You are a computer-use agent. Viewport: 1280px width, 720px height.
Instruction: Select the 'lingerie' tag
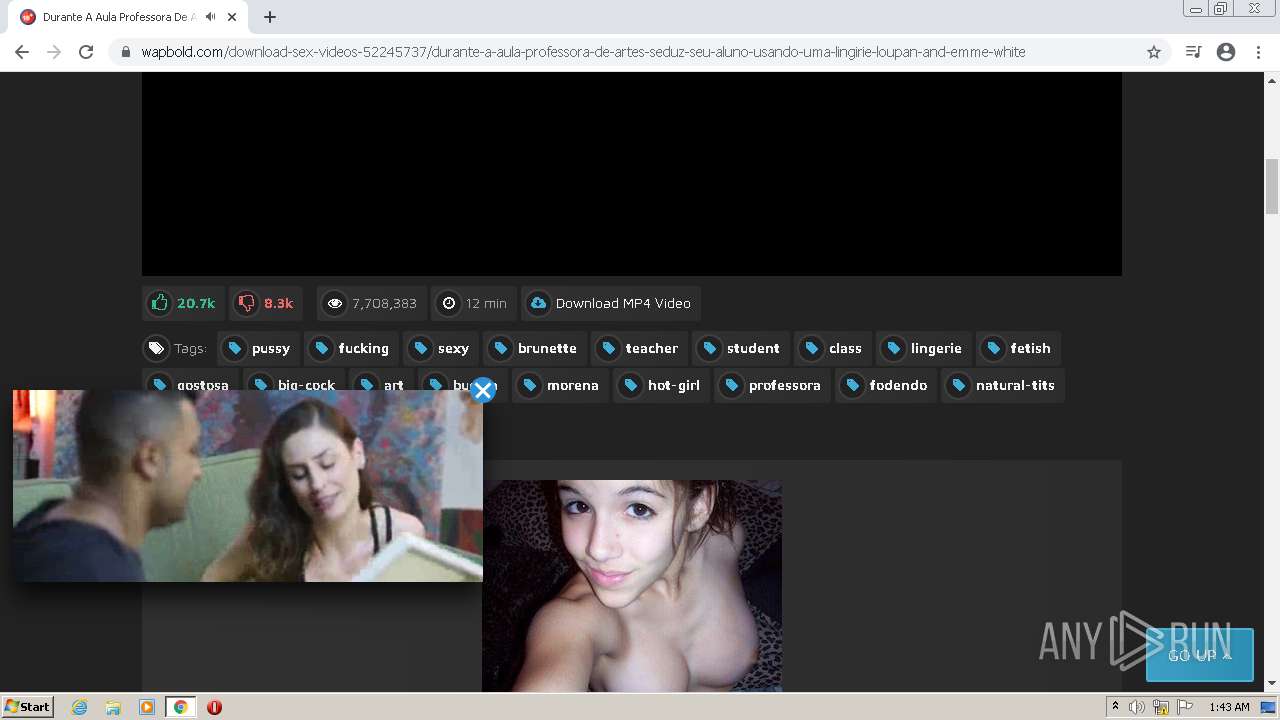coord(924,348)
